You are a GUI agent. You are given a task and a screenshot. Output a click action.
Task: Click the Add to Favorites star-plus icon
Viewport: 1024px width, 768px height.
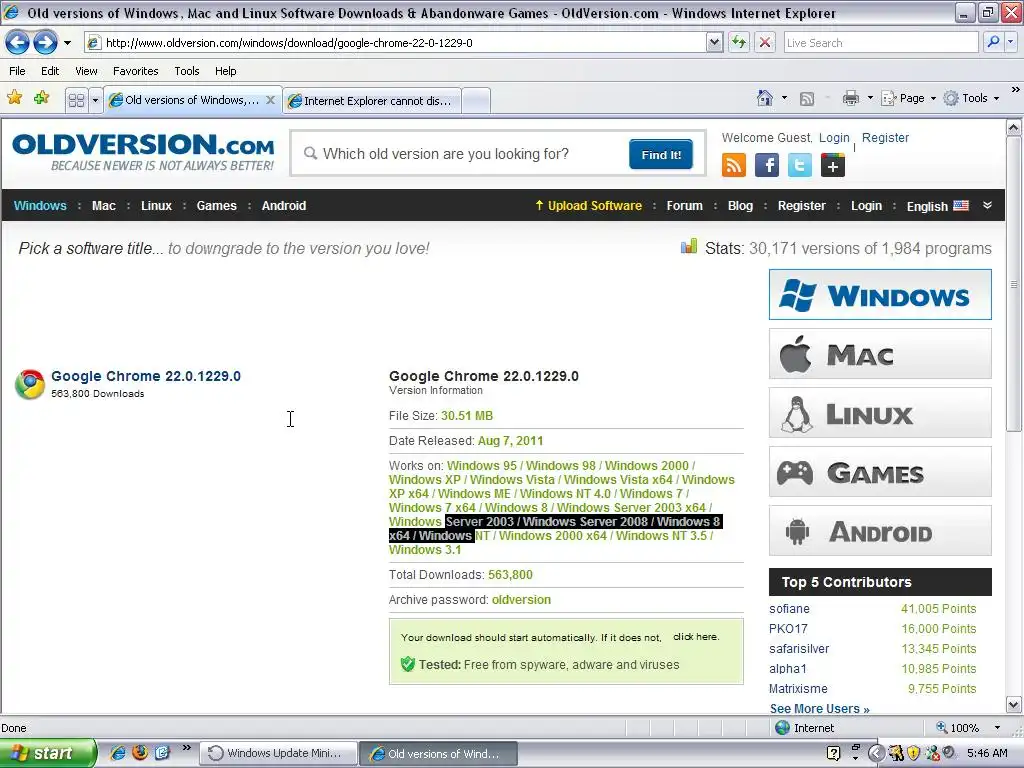click(41, 99)
